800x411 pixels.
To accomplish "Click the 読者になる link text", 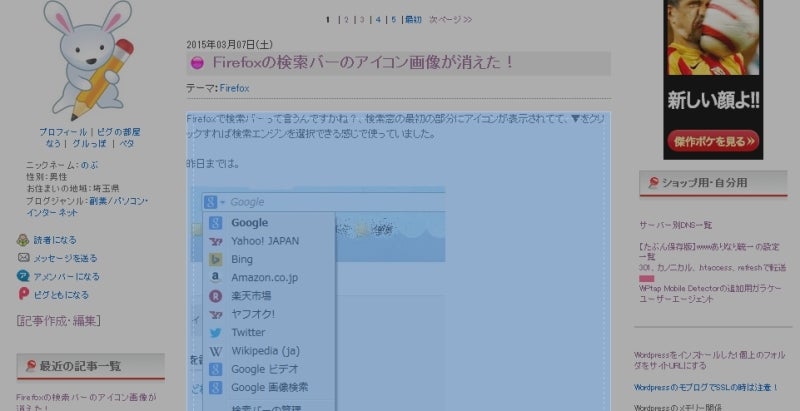I will [55, 240].
